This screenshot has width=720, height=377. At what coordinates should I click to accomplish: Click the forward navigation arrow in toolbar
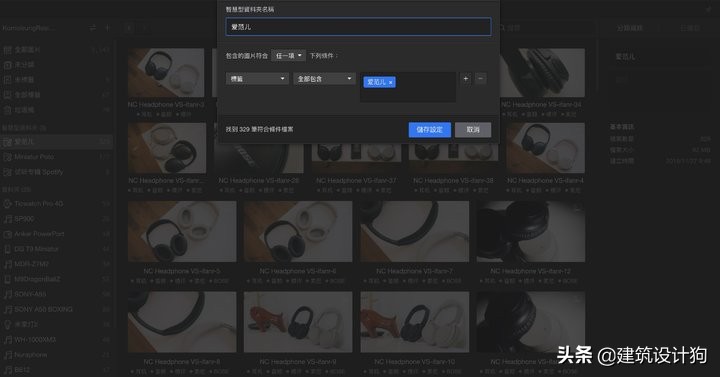coord(144,28)
